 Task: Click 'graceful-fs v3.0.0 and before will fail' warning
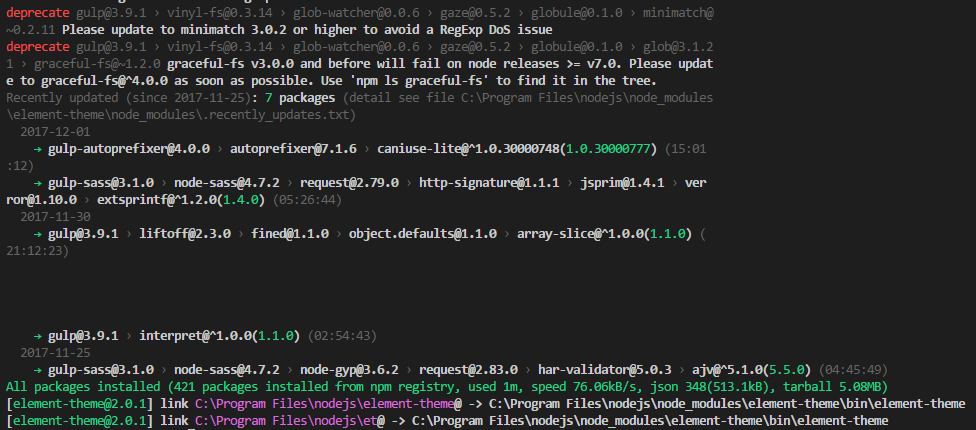304,63
